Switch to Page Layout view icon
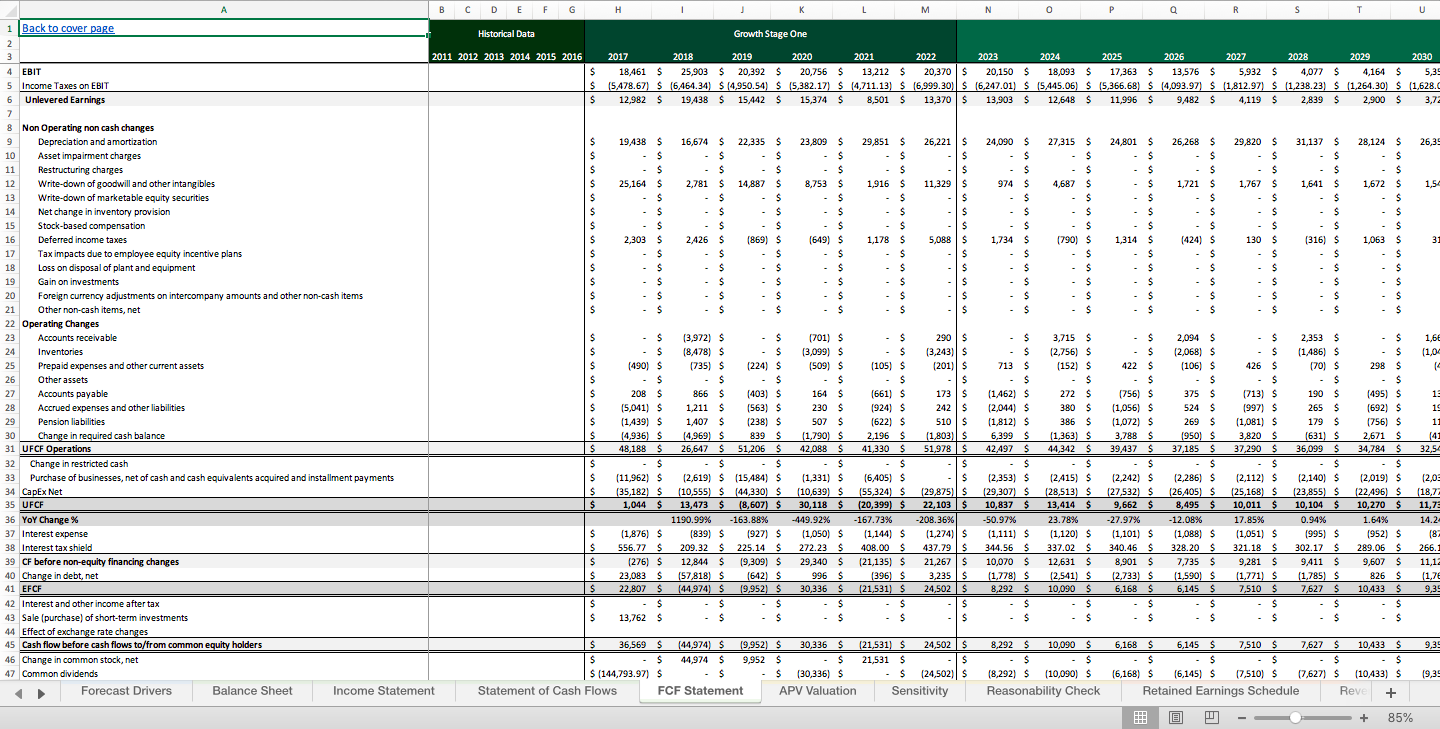The image size is (1440, 729). coord(1176,717)
